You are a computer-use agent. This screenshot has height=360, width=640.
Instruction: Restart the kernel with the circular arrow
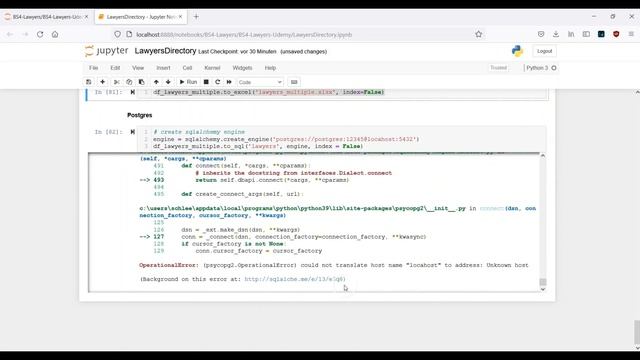tap(218, 82)
